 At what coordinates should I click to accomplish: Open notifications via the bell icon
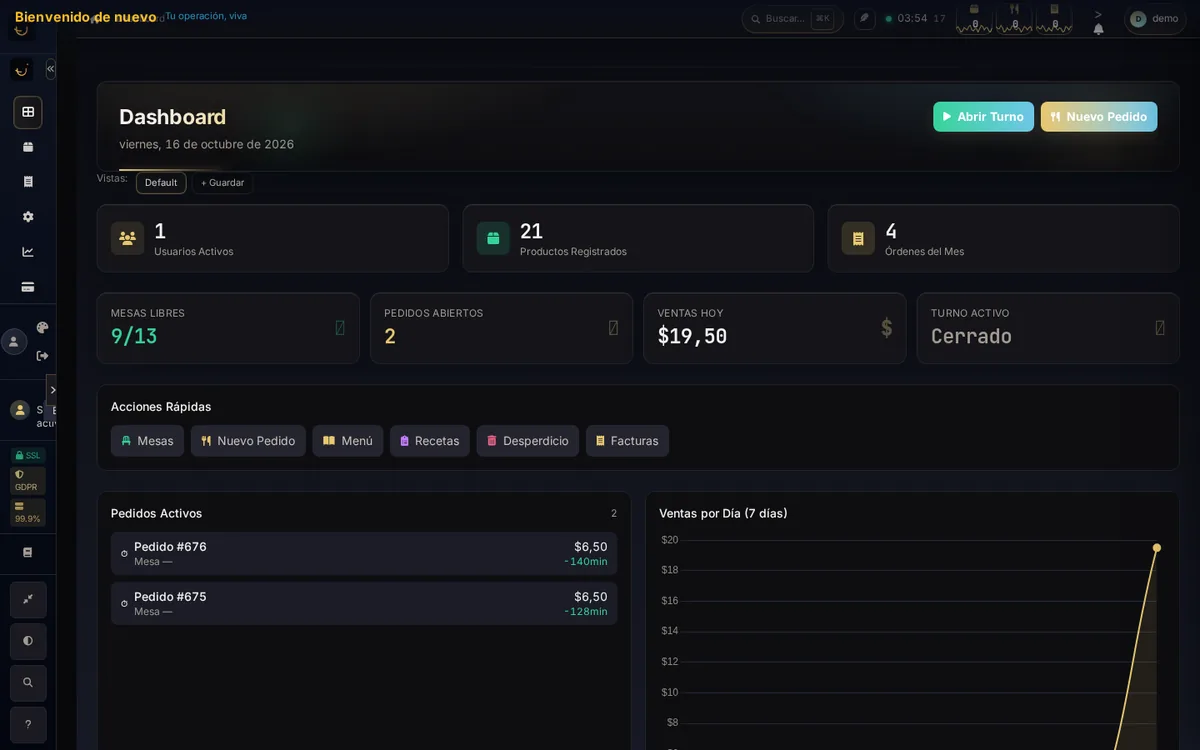click(1098, 29)
